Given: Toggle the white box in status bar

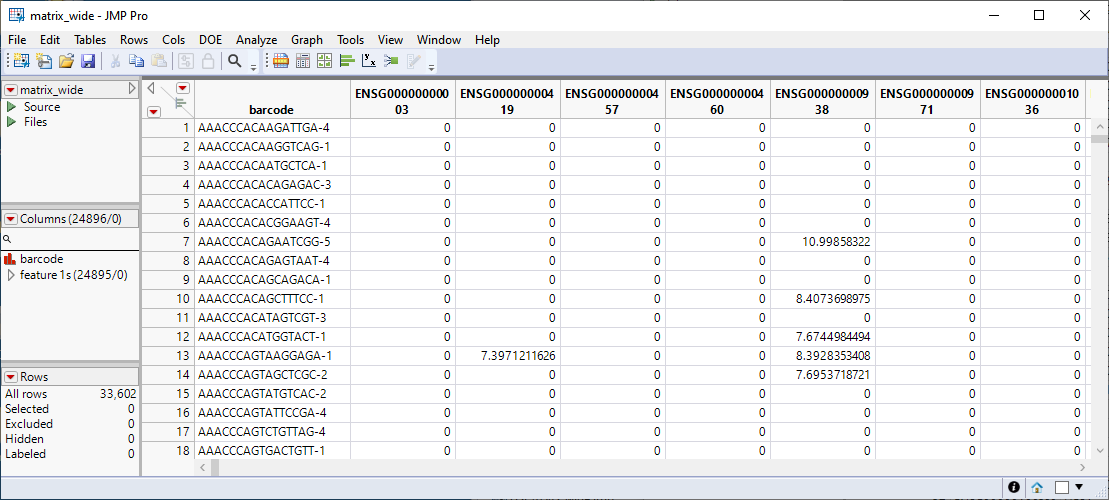Looking at the screenshot, I should point(1061,487).
